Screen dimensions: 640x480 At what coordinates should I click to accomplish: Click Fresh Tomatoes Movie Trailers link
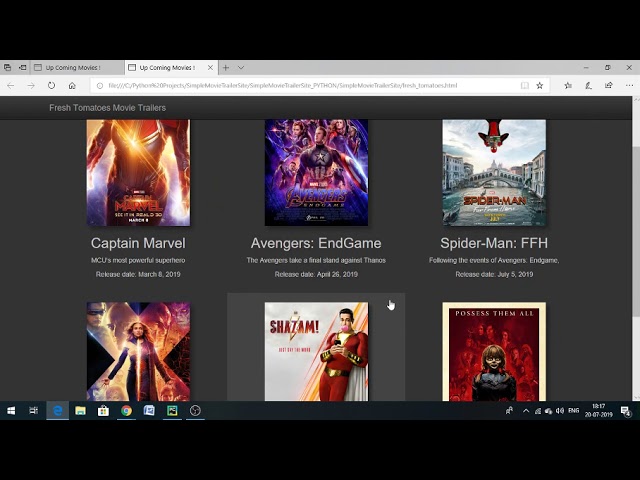(x=107, y=108)
